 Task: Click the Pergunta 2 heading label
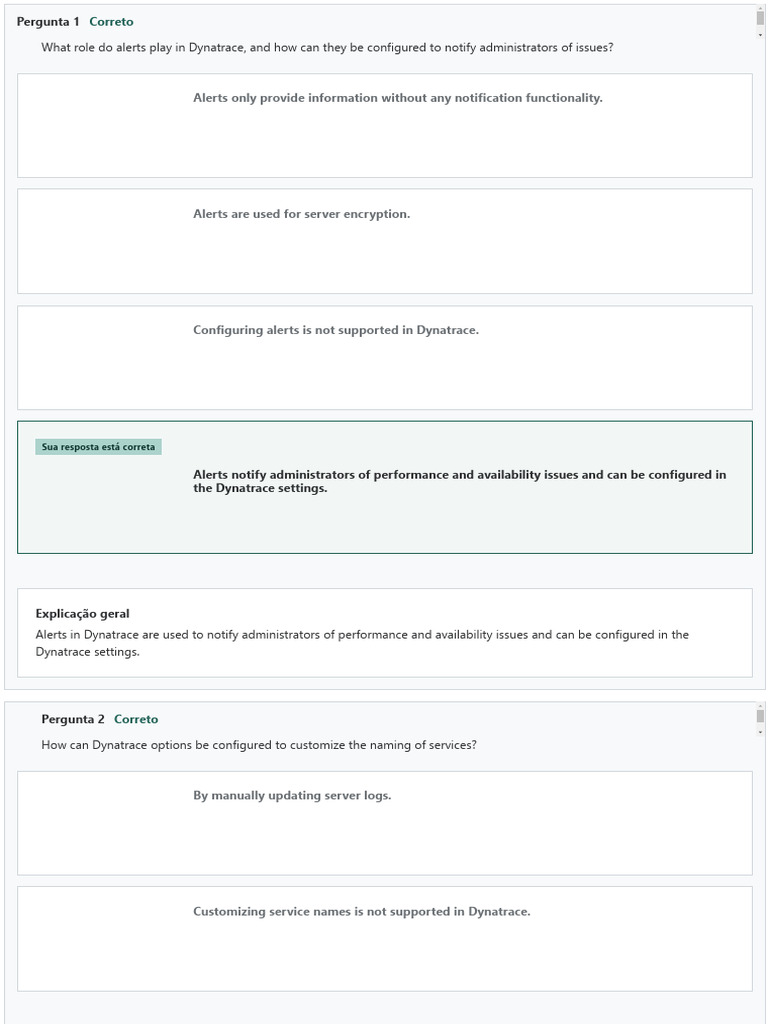pyautogui.click(x=73, y=719)
